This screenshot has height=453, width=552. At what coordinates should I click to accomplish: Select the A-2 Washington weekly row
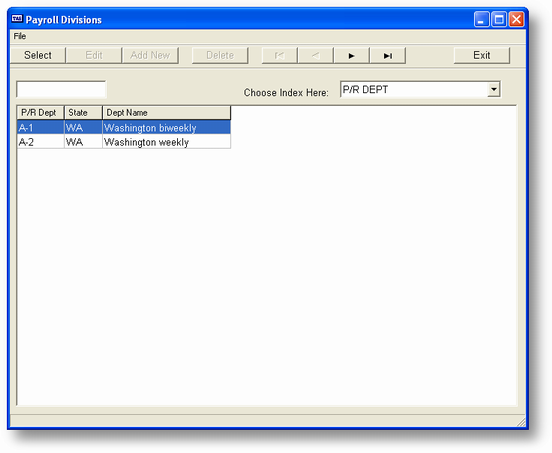[124, 142]
